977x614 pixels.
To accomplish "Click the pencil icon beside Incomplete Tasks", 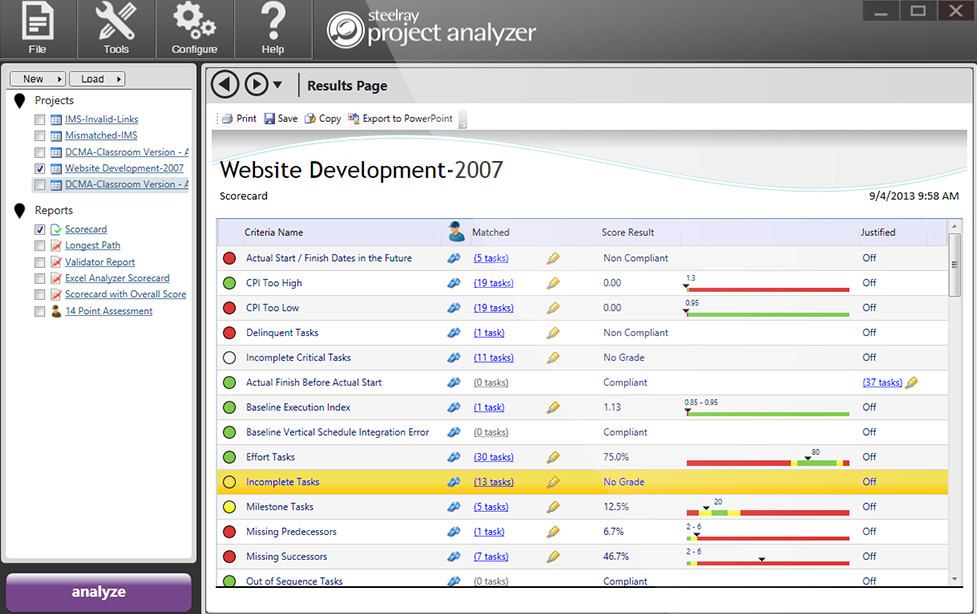I will click(x=552, y=481).
